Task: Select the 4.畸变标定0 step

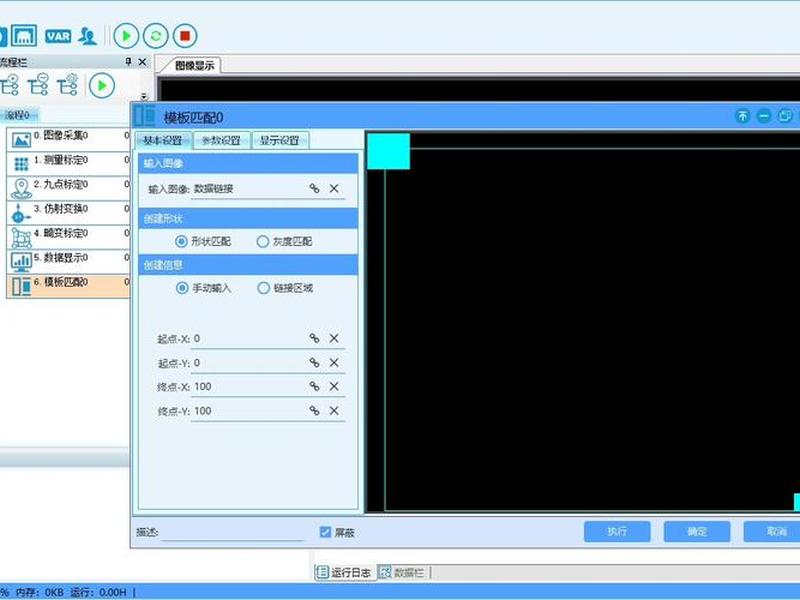Action: click(x=68, y=237)
